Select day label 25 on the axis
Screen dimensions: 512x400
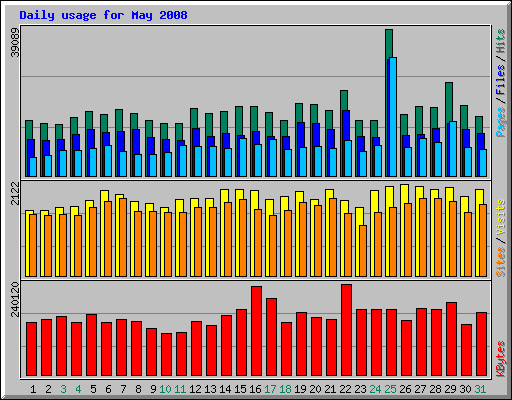tap(390, 389)
